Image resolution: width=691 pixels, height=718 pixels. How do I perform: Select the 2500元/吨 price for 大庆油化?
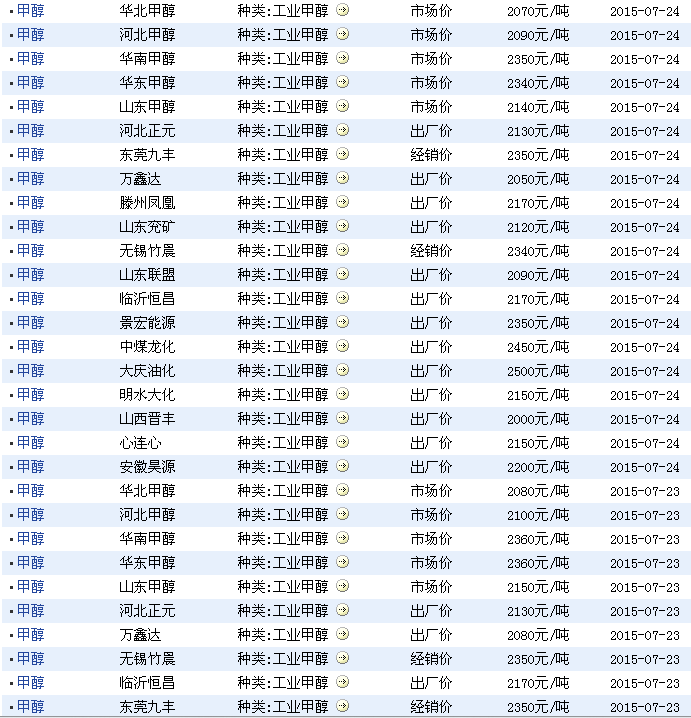[x=538, y=370]
